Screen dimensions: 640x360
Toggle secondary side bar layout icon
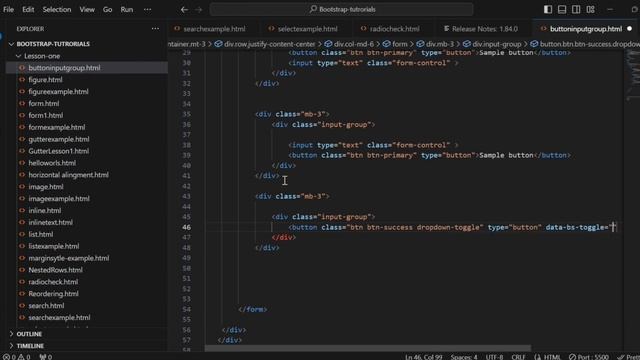pos(576,9)
